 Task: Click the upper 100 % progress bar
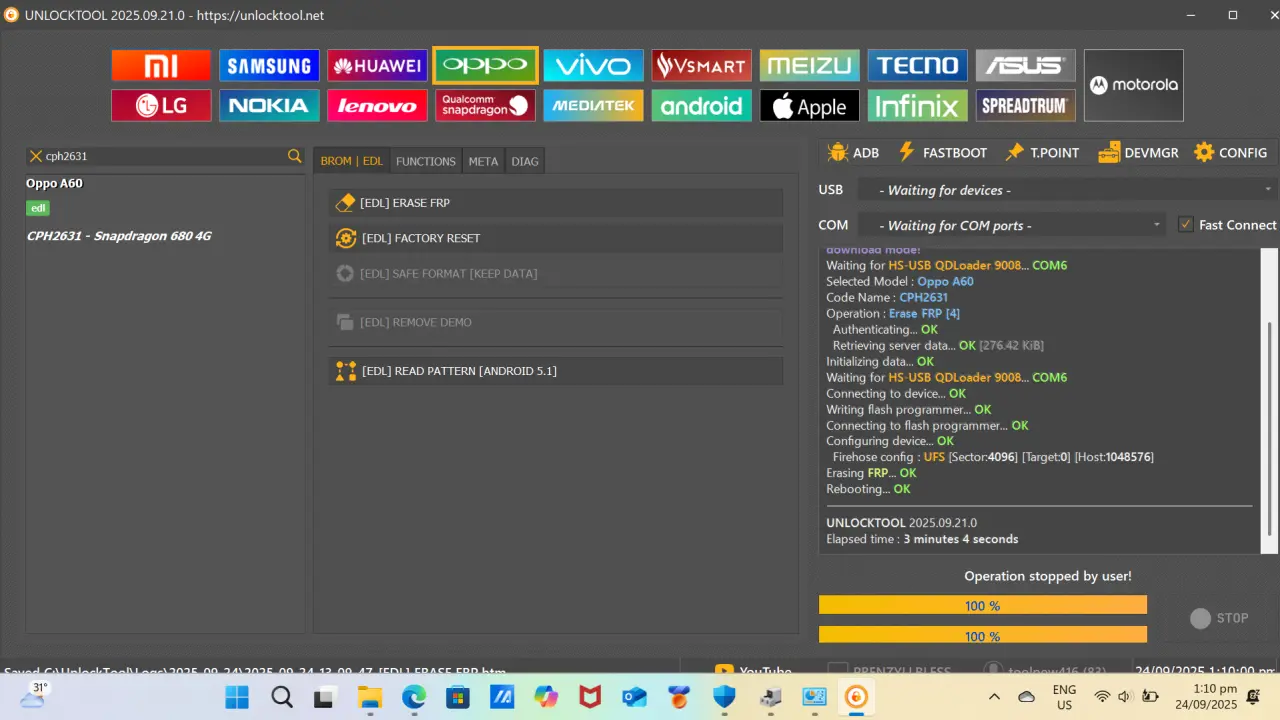click(x=982, y=605)
